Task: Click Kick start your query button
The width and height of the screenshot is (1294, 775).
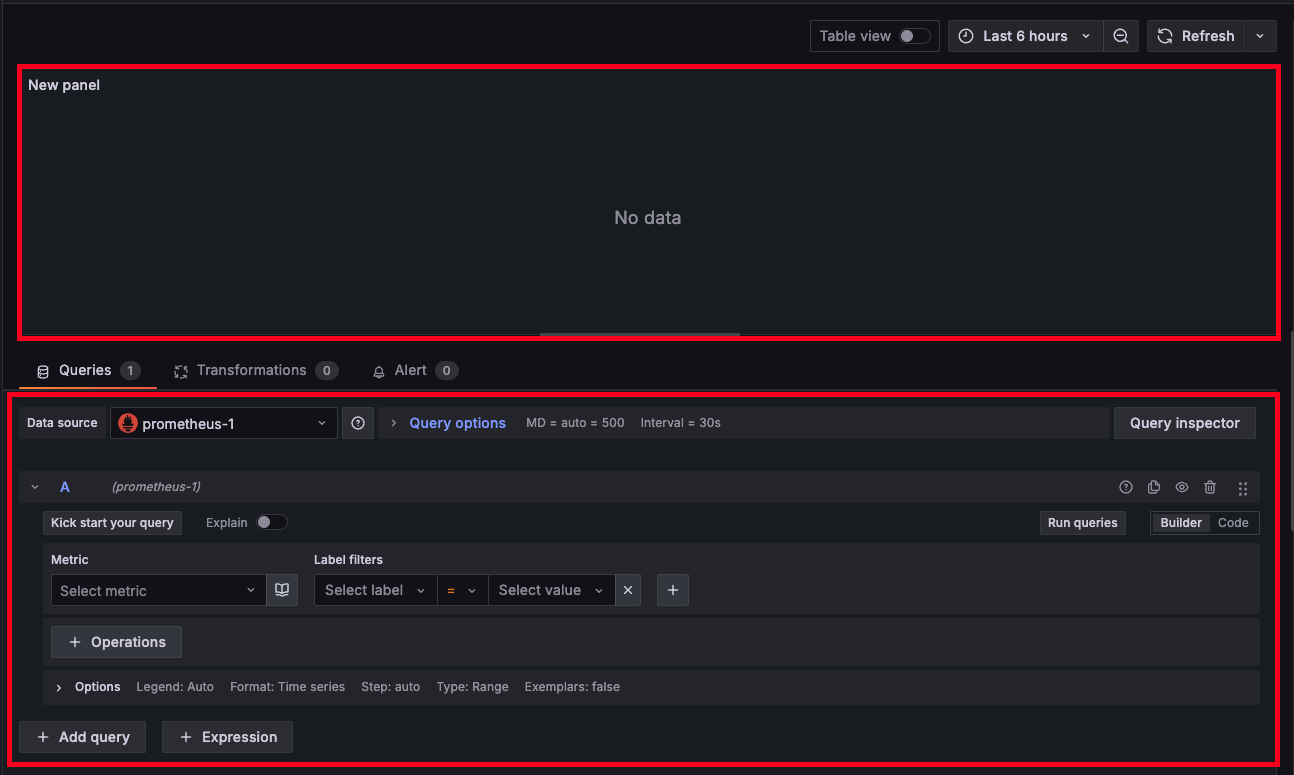Action: tap(112, 523)
